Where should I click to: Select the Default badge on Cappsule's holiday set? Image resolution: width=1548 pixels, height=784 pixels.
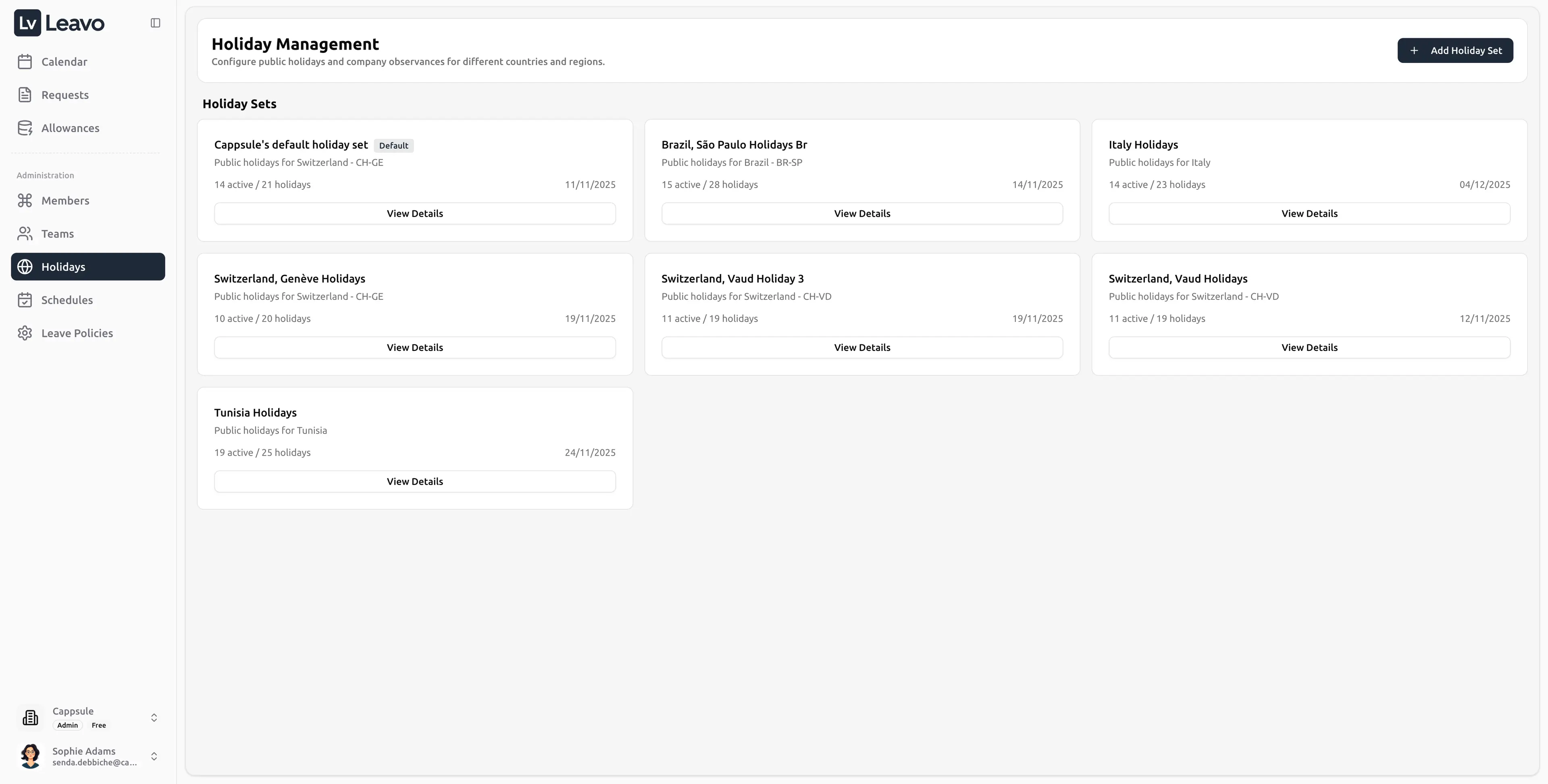[x=393, y=145]
